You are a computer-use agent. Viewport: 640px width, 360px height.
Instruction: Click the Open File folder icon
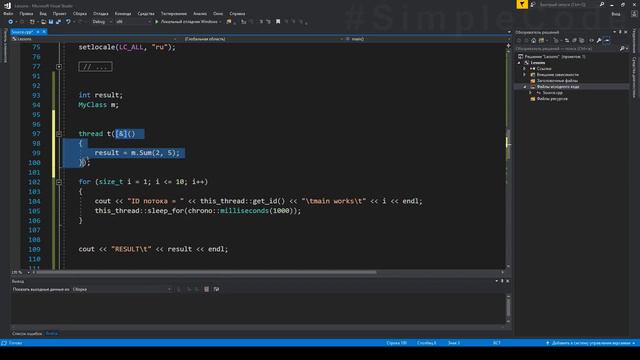pyautogui.click(x=43, y=22)
